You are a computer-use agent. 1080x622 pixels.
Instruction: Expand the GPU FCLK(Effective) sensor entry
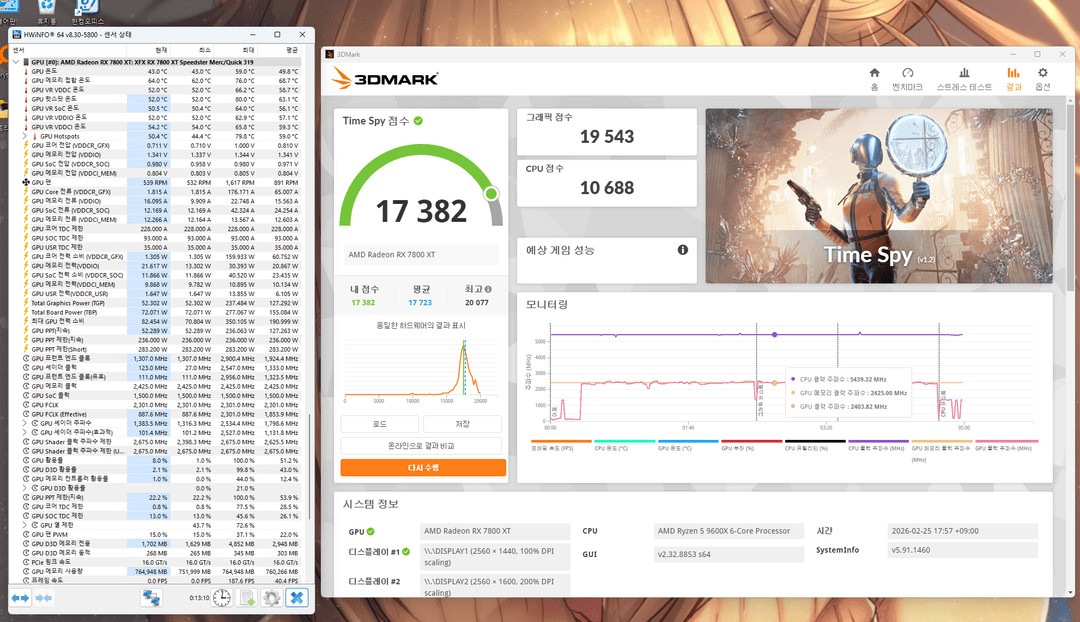25,414
